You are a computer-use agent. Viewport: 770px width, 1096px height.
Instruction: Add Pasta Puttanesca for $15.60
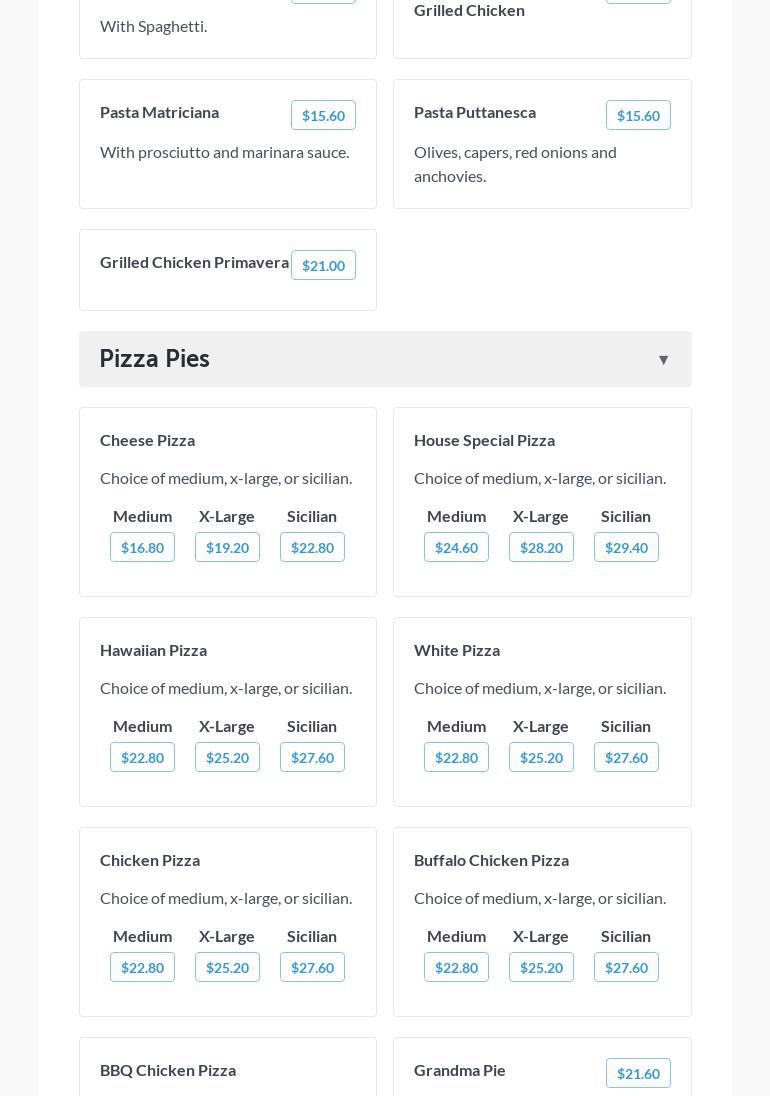coord(638,115)
